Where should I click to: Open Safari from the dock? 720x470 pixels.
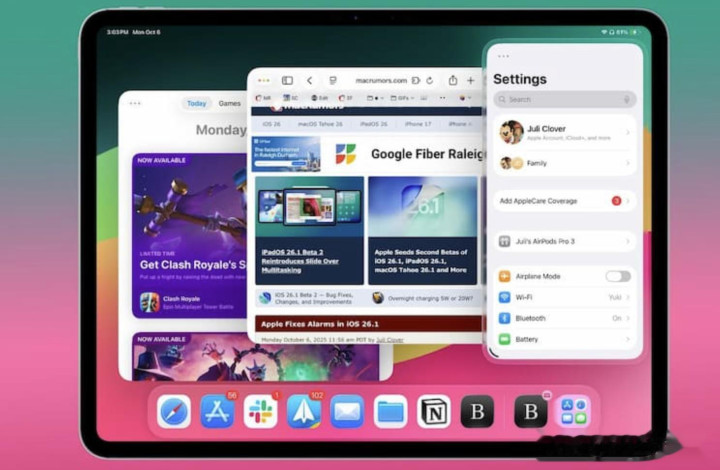click(174, 412)
